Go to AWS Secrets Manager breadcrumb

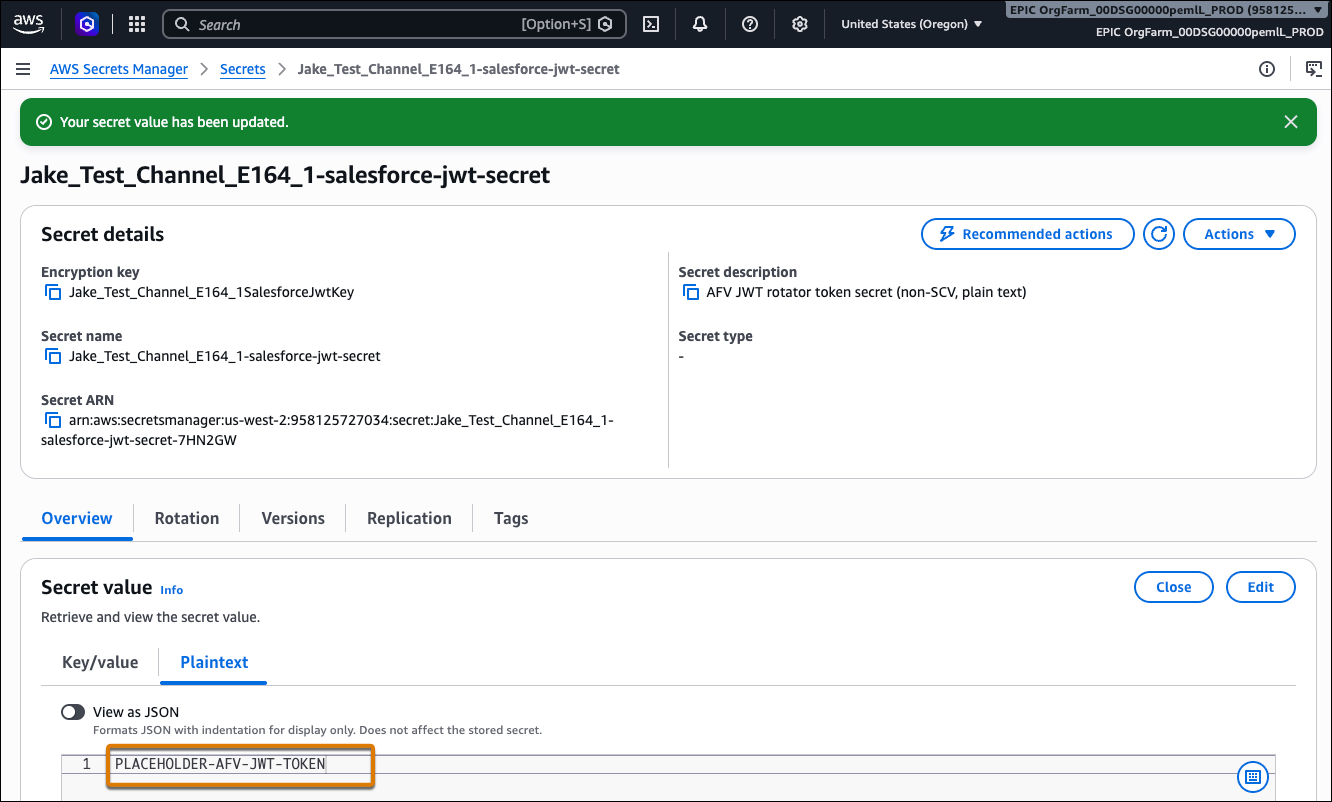point(119,69)
